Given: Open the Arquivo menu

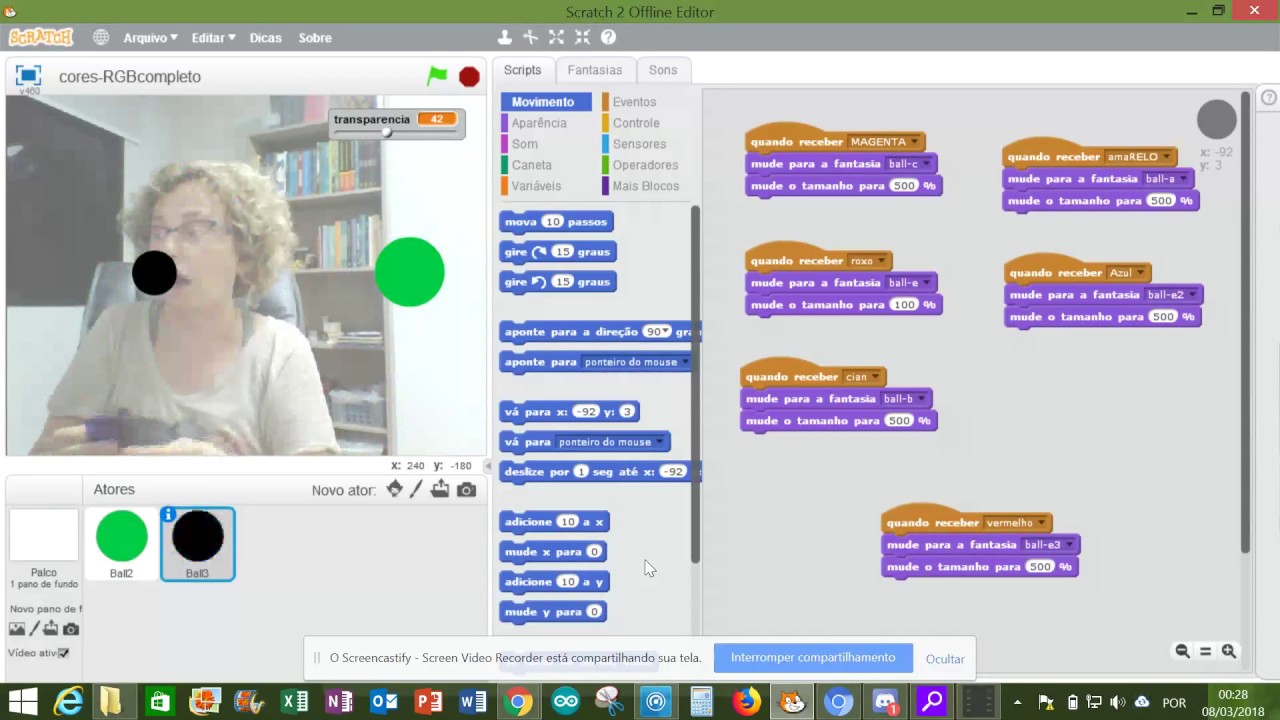Looking at the screenshot, I should [x=150, y=37].
